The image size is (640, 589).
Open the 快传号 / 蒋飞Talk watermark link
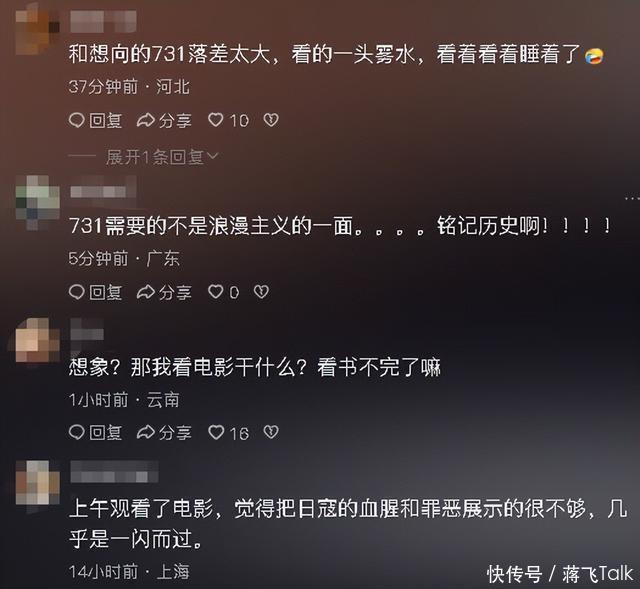[x=560, y=574]
